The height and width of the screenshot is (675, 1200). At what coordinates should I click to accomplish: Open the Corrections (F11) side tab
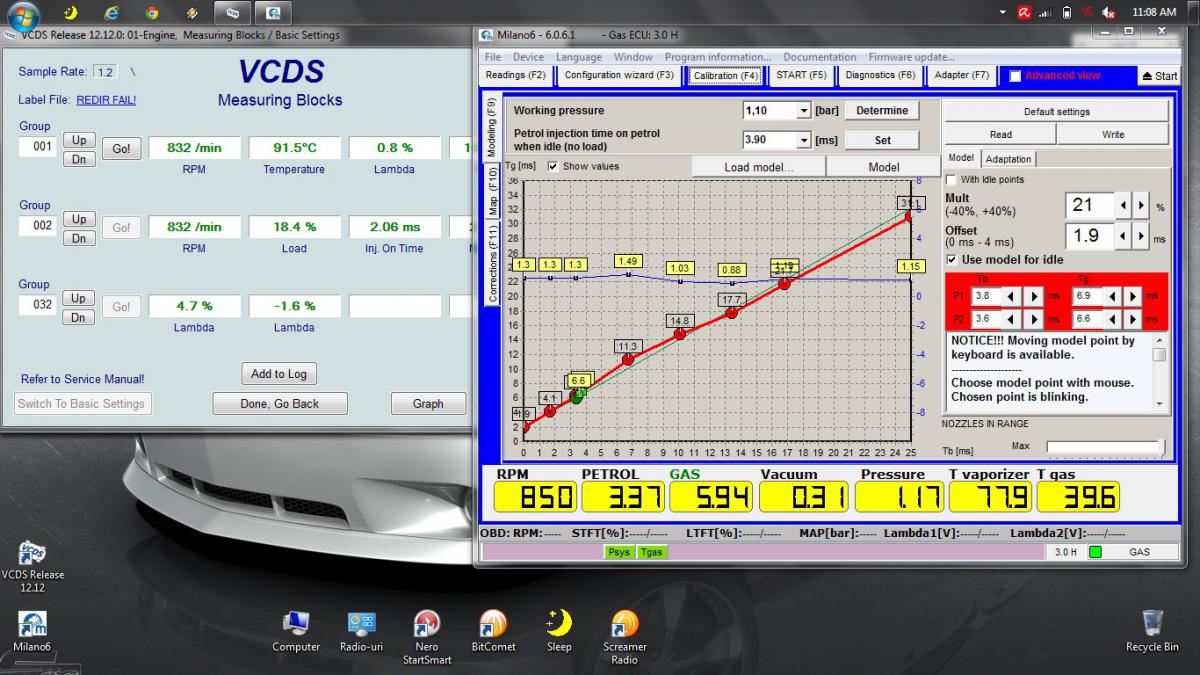point(492,264)
